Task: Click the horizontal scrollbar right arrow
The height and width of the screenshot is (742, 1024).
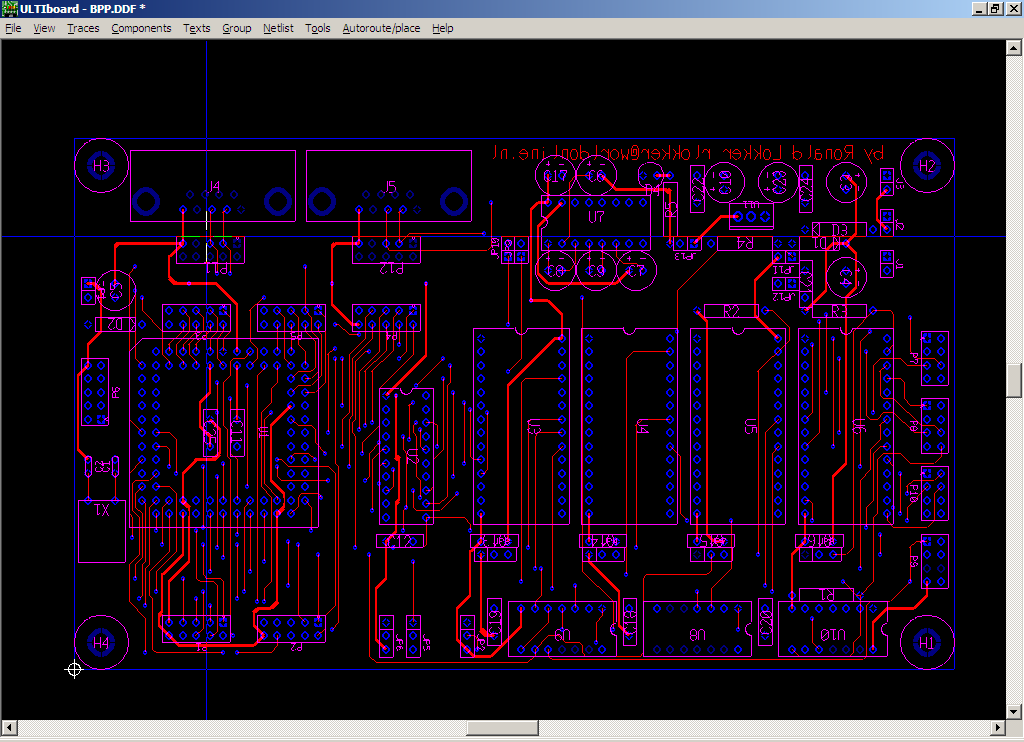Action: tap(997, 727)
